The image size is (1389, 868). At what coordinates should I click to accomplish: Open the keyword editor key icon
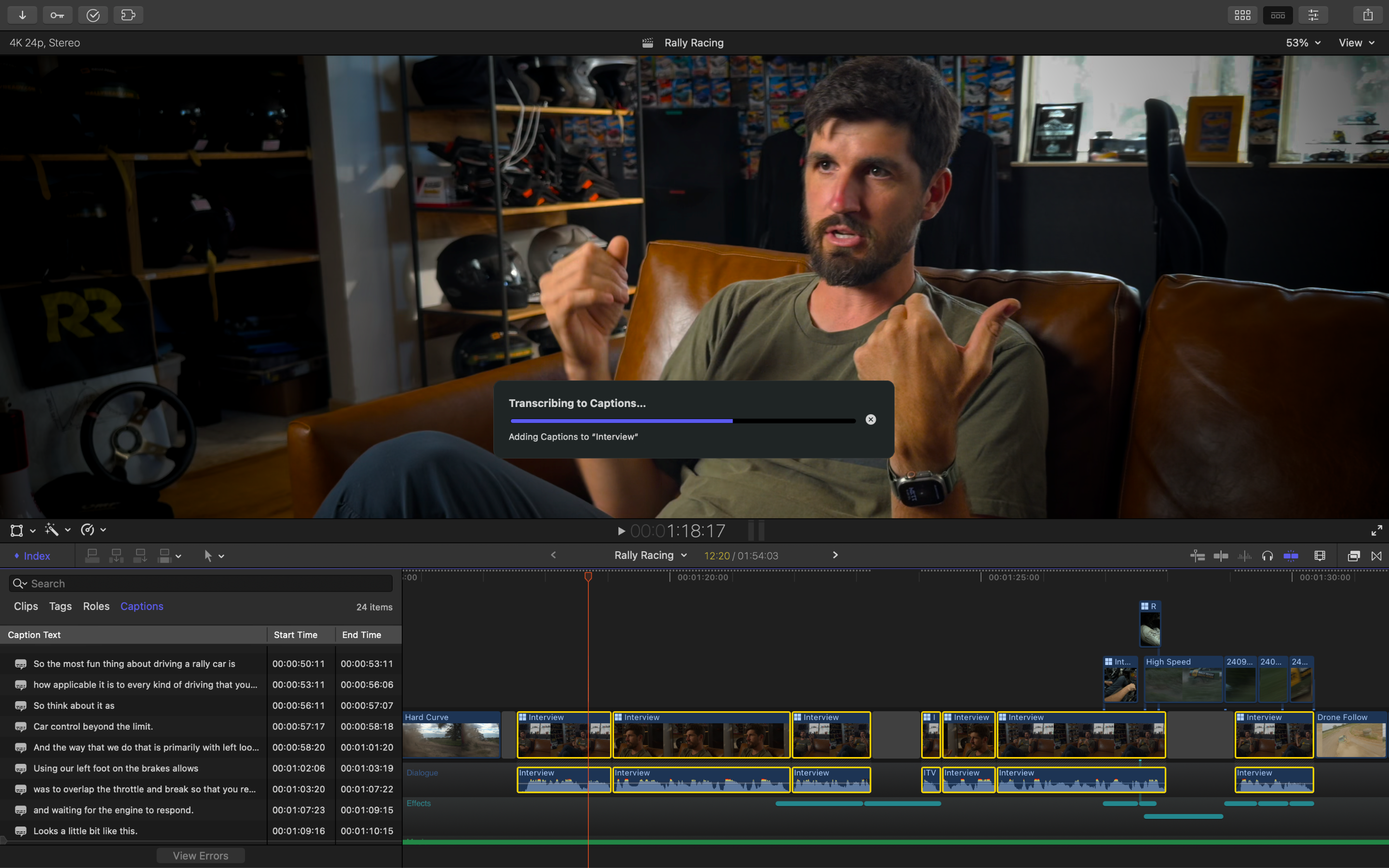(57, 15)
